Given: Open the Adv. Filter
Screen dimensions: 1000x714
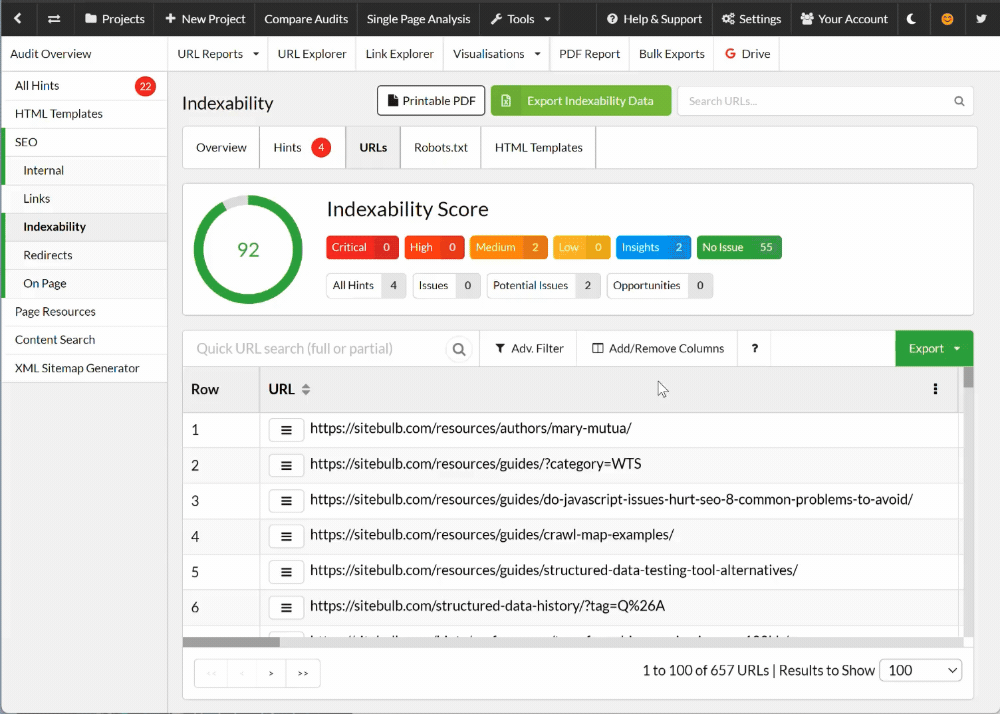Looking at the screenshot, I should coord(528,349).
